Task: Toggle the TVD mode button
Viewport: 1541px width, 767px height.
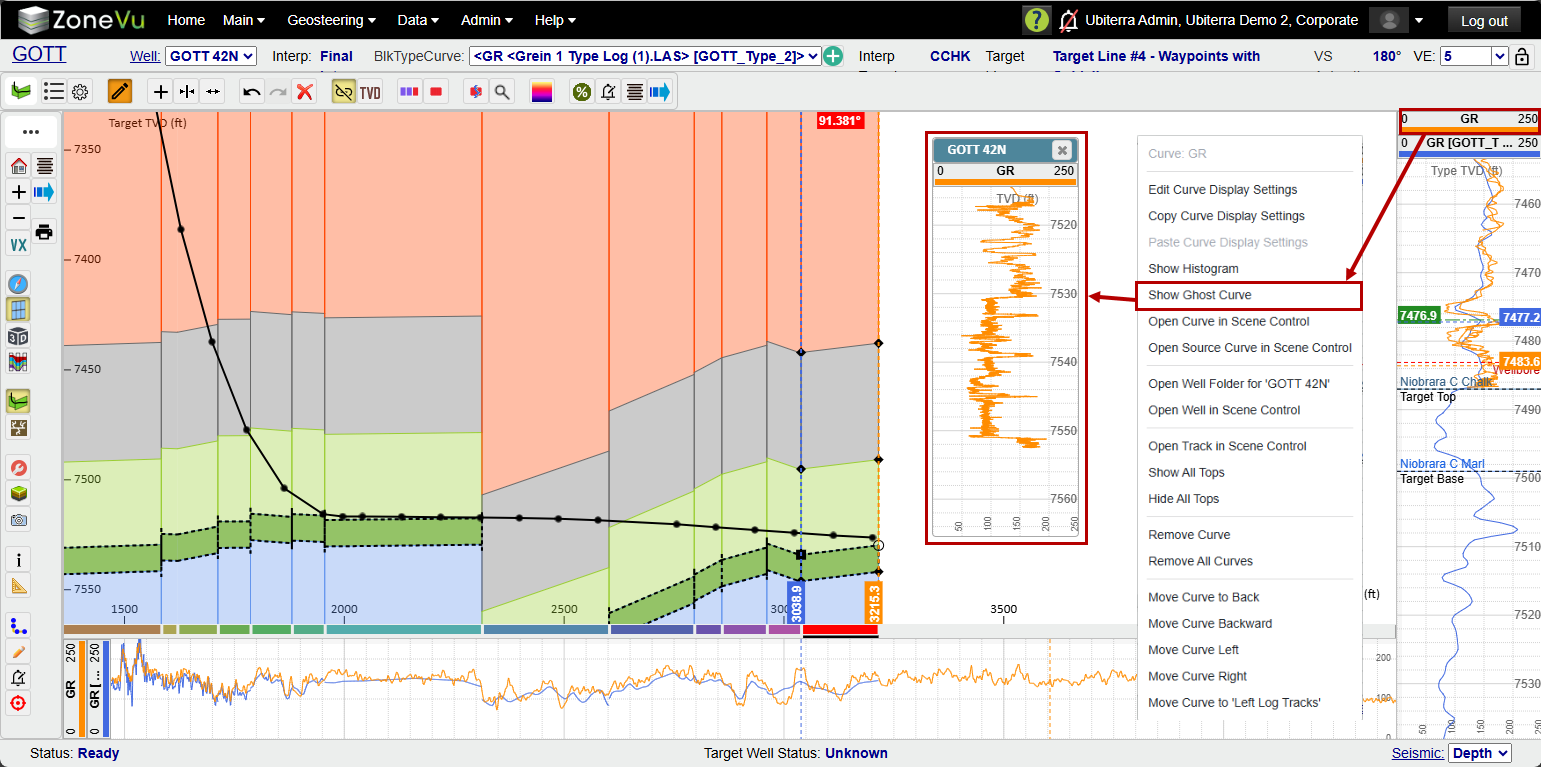Action: point(370,92)
